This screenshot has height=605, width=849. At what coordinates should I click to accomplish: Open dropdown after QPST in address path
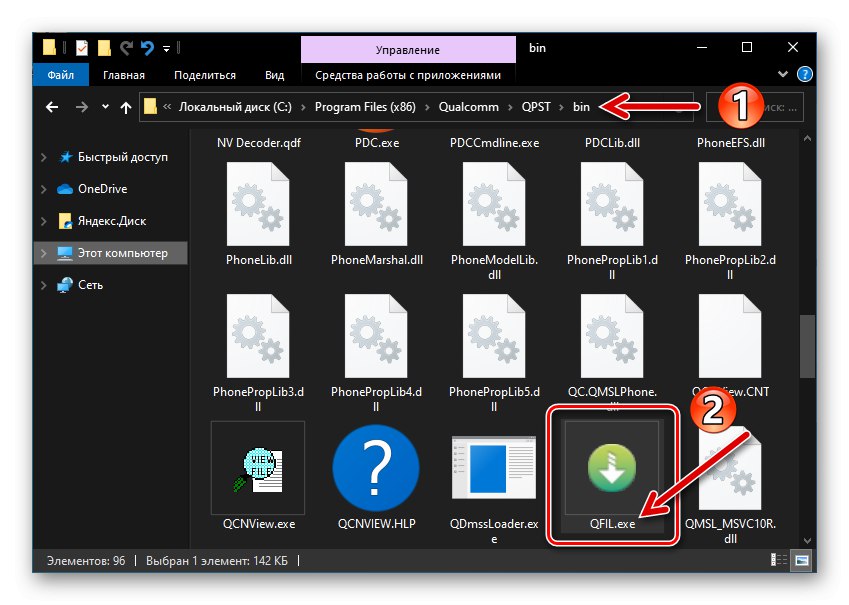[561, 107]
